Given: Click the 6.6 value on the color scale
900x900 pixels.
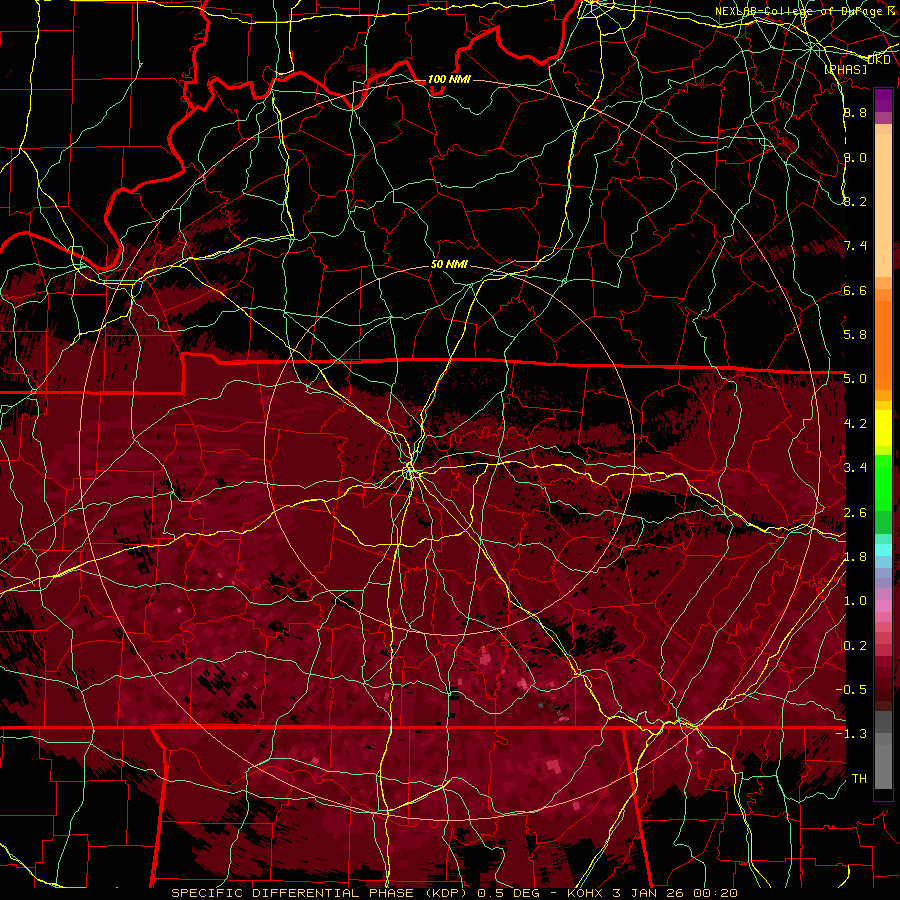Looking at the screenshot, I should pyautogui.click(x=855, y=290).
